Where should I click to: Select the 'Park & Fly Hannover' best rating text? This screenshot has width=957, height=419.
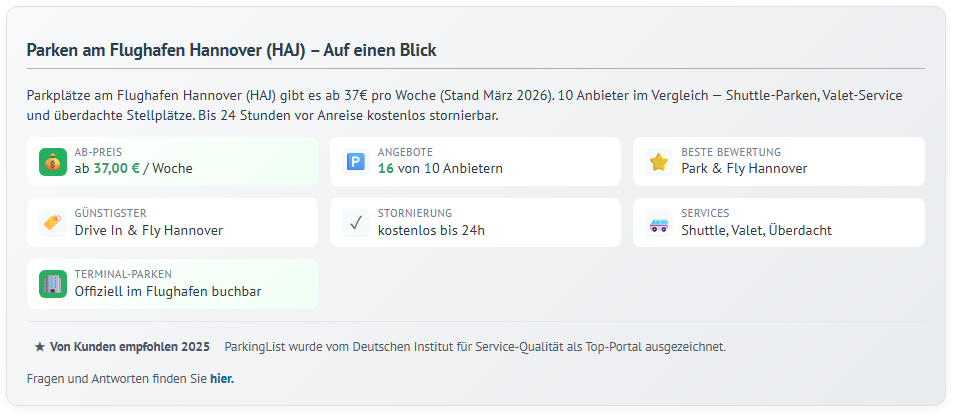coord(744,168)
